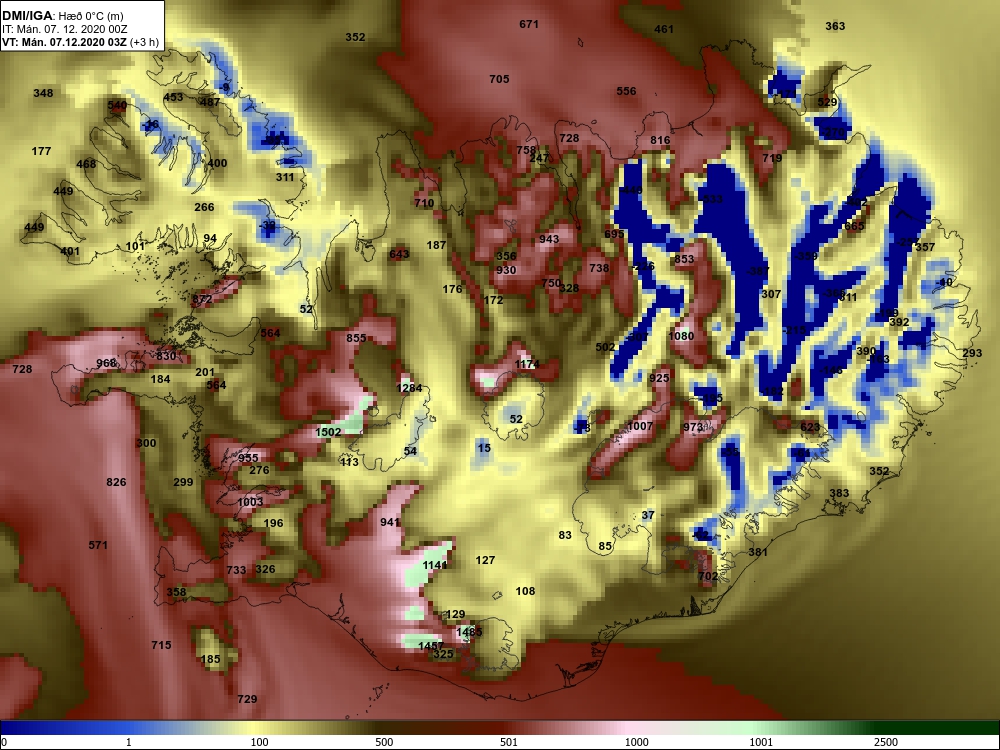Click the map value 381
The width and height of the screenshot is (1000, 750).
pos(758,552)
